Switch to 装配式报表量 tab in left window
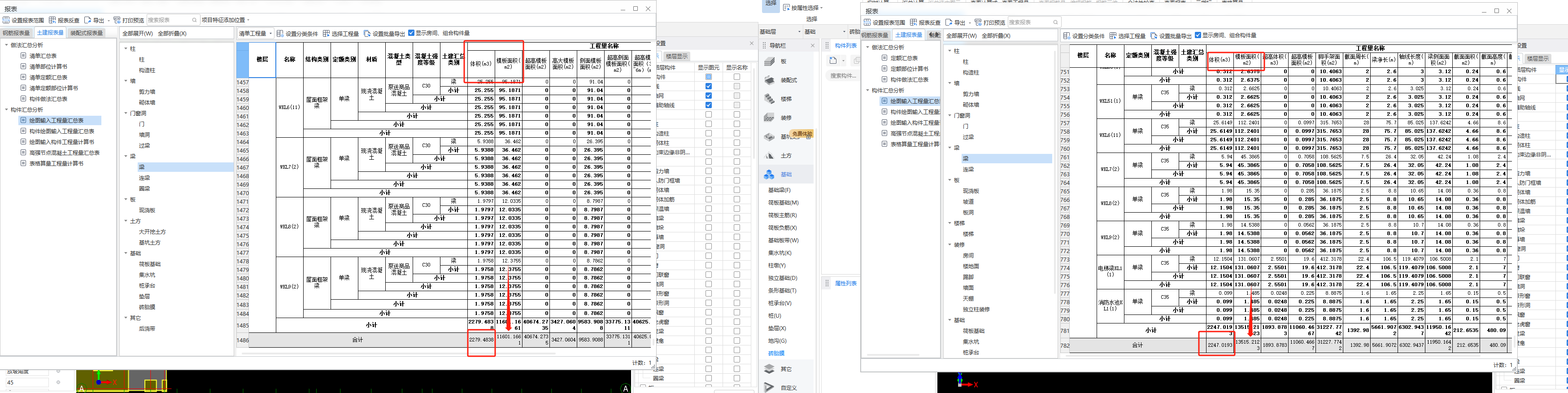This screenshot has width=1568, height=393. point(87,33)
